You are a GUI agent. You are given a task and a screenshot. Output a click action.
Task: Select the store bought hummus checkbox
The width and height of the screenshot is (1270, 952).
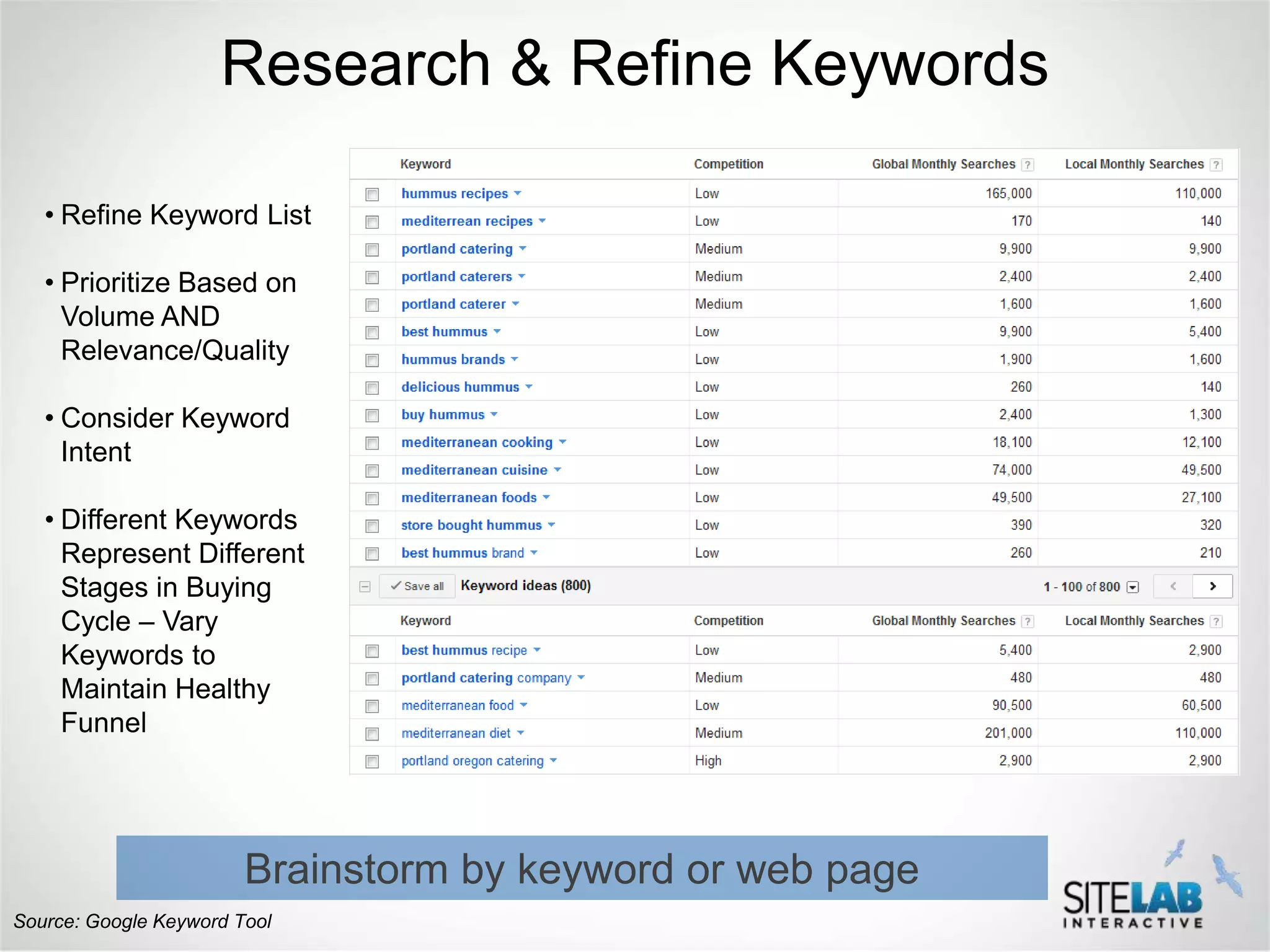coord(372,526)
